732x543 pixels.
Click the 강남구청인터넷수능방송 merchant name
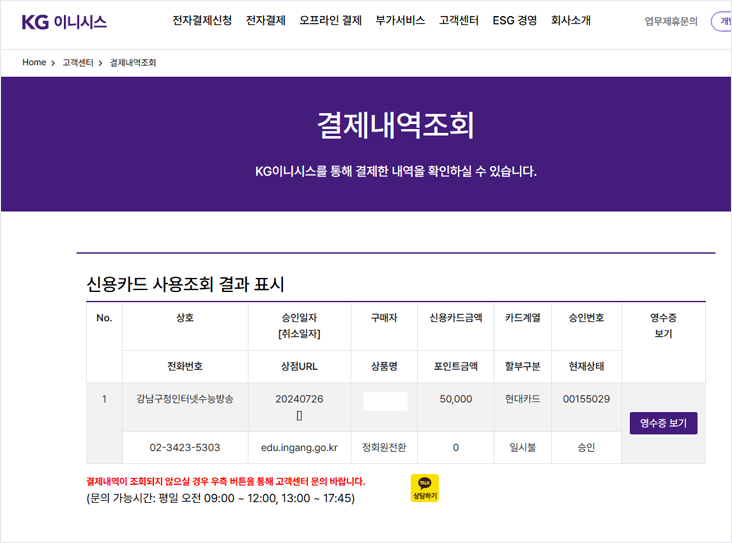[x=185, y=399]
